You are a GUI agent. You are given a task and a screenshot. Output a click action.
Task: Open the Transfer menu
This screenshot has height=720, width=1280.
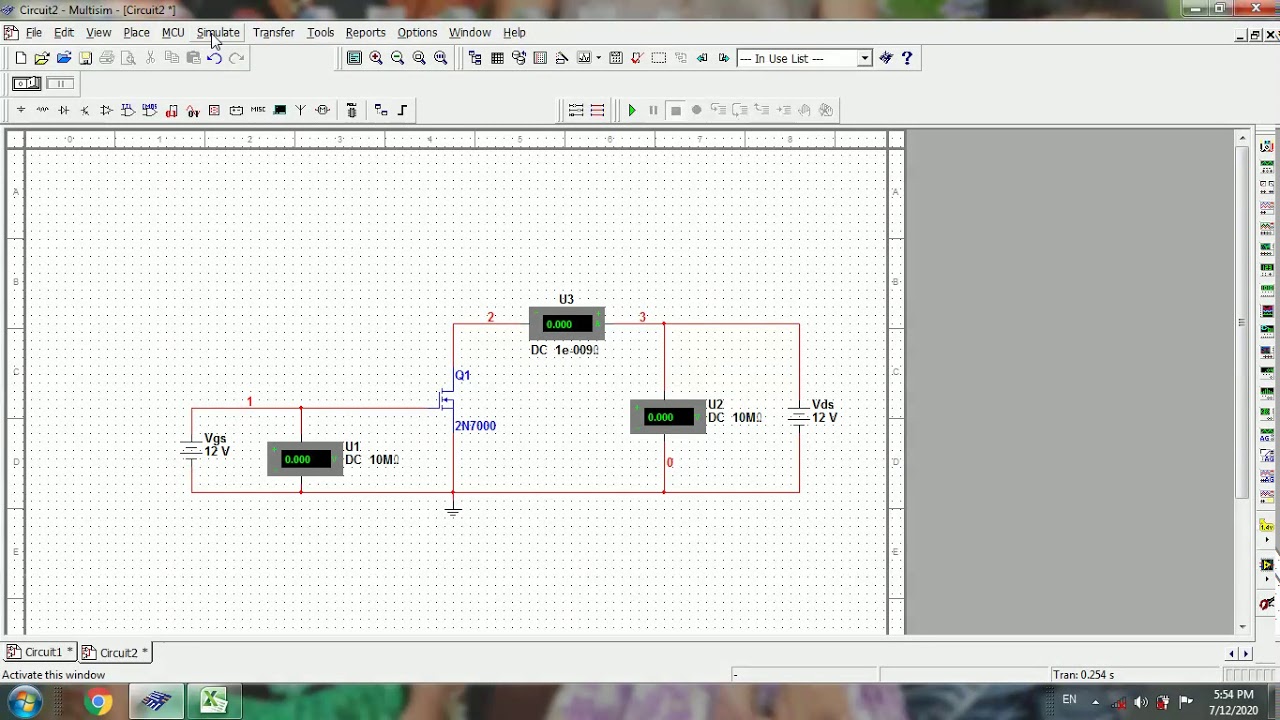274,33
